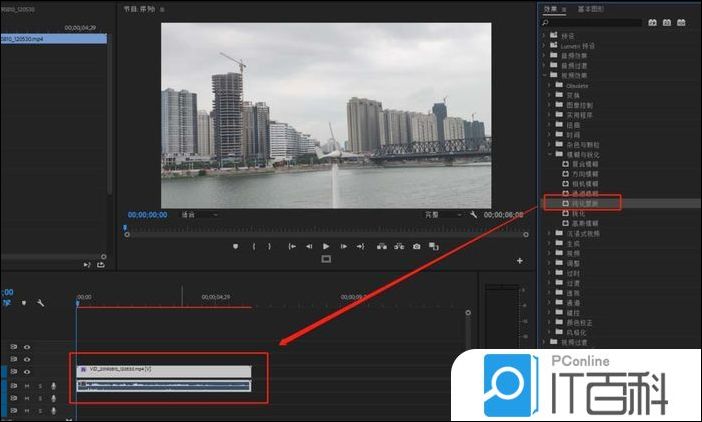Select the video clip on the timeline
This screenshot has width=702, height=422.
164,371
